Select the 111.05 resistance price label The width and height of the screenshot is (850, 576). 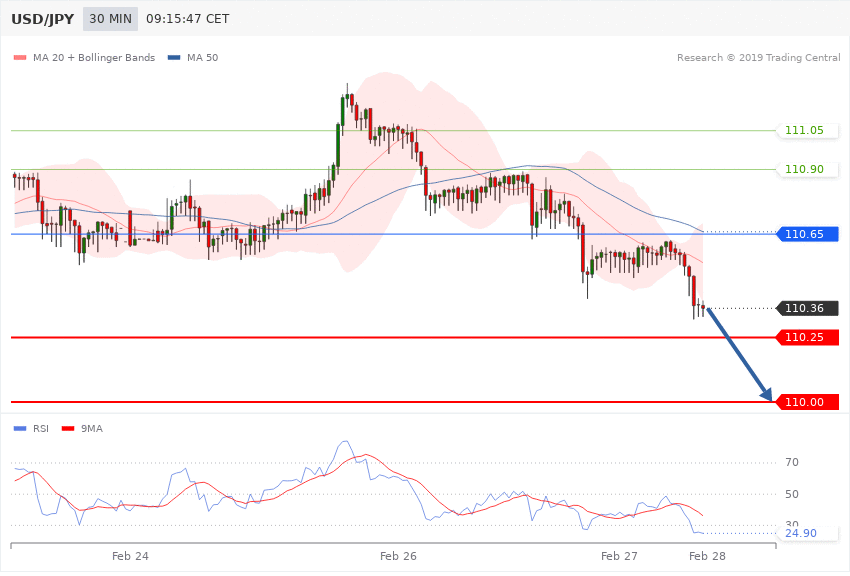tap(808, 130)
